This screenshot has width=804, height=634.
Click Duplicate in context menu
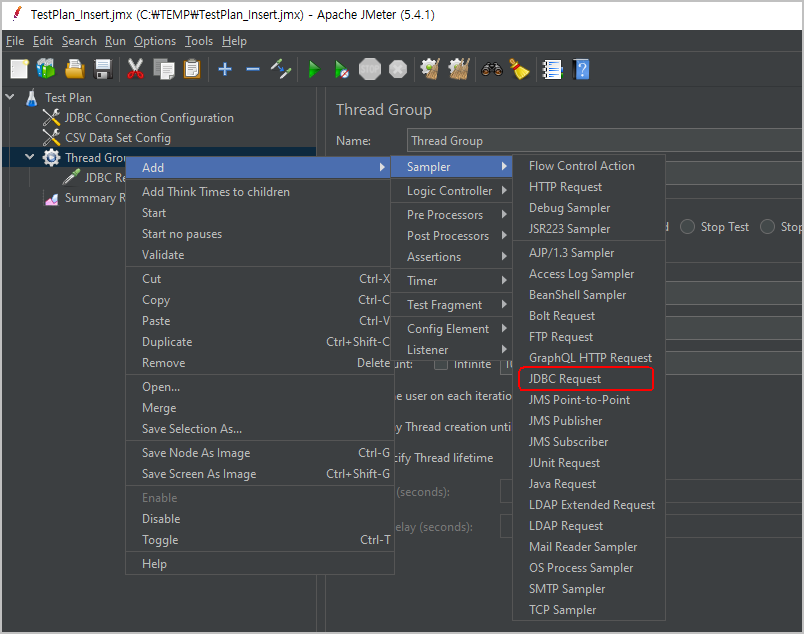(259, 342)
